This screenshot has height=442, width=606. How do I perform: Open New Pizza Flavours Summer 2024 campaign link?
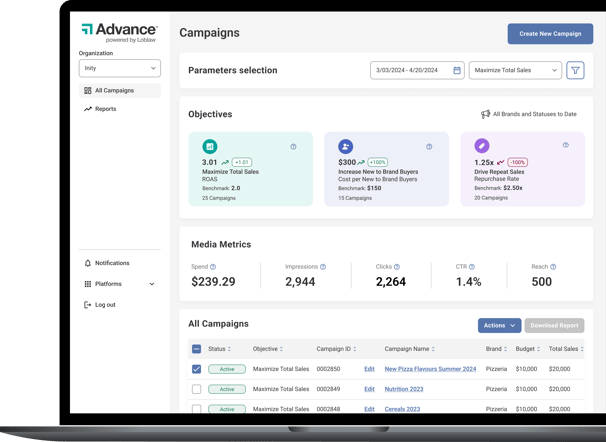(430, 369)
